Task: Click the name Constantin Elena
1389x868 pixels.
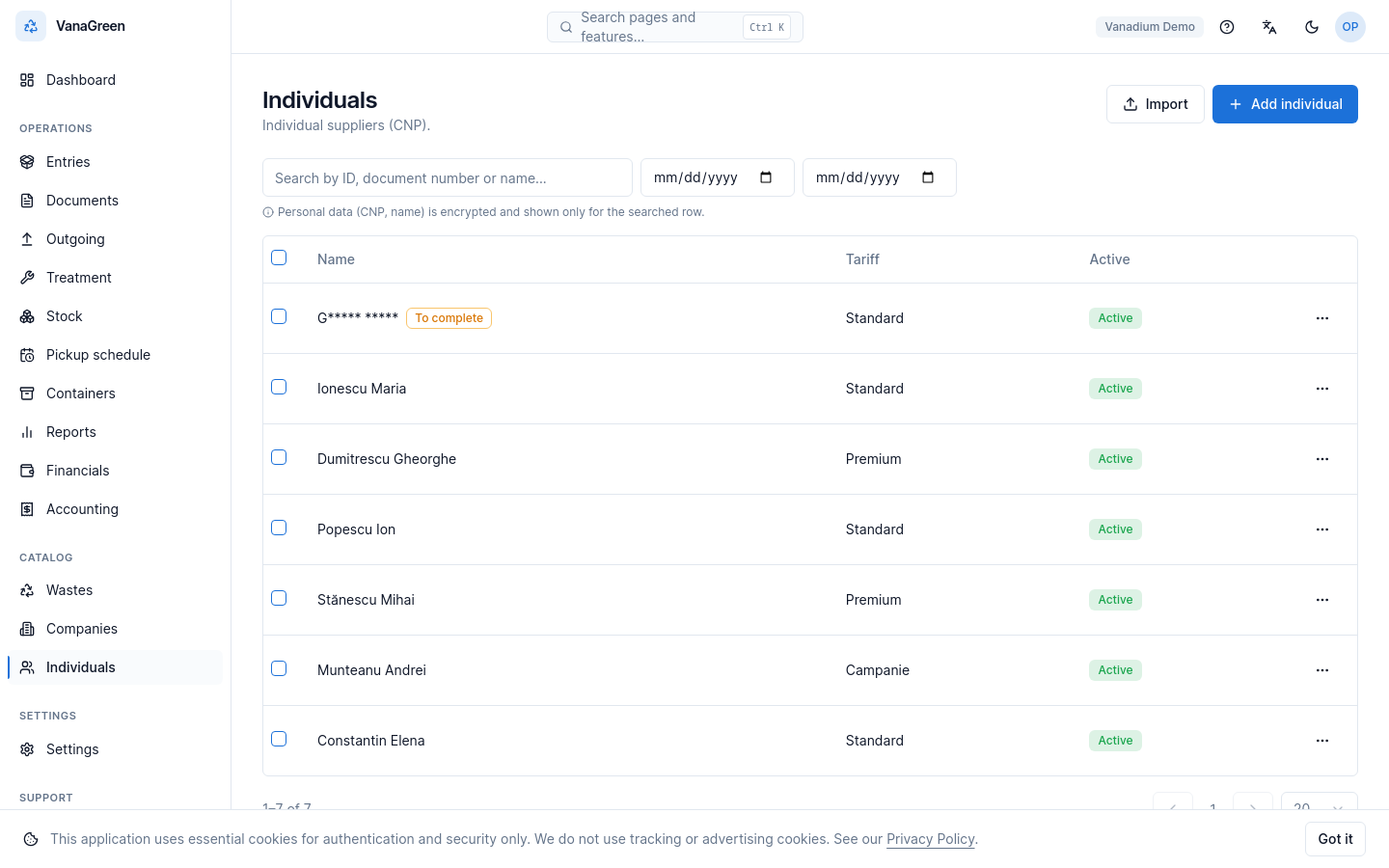Action: 371,741
